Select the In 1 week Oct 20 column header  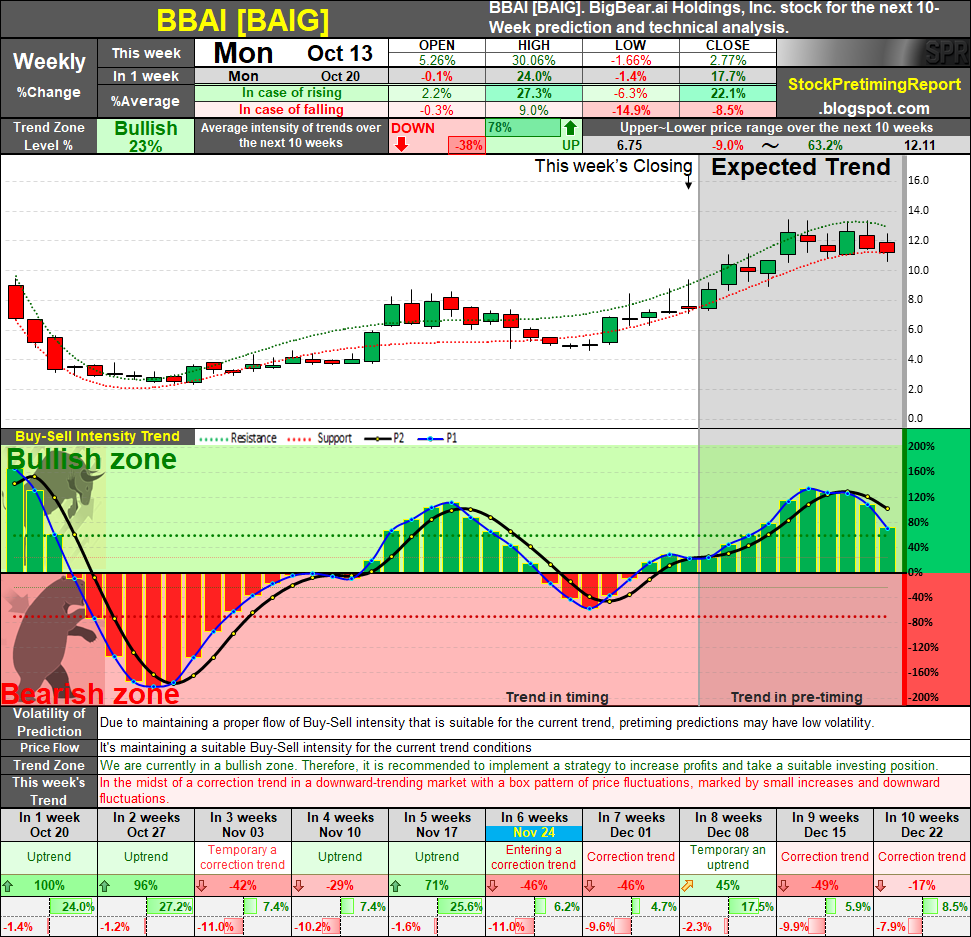(49, 825)
